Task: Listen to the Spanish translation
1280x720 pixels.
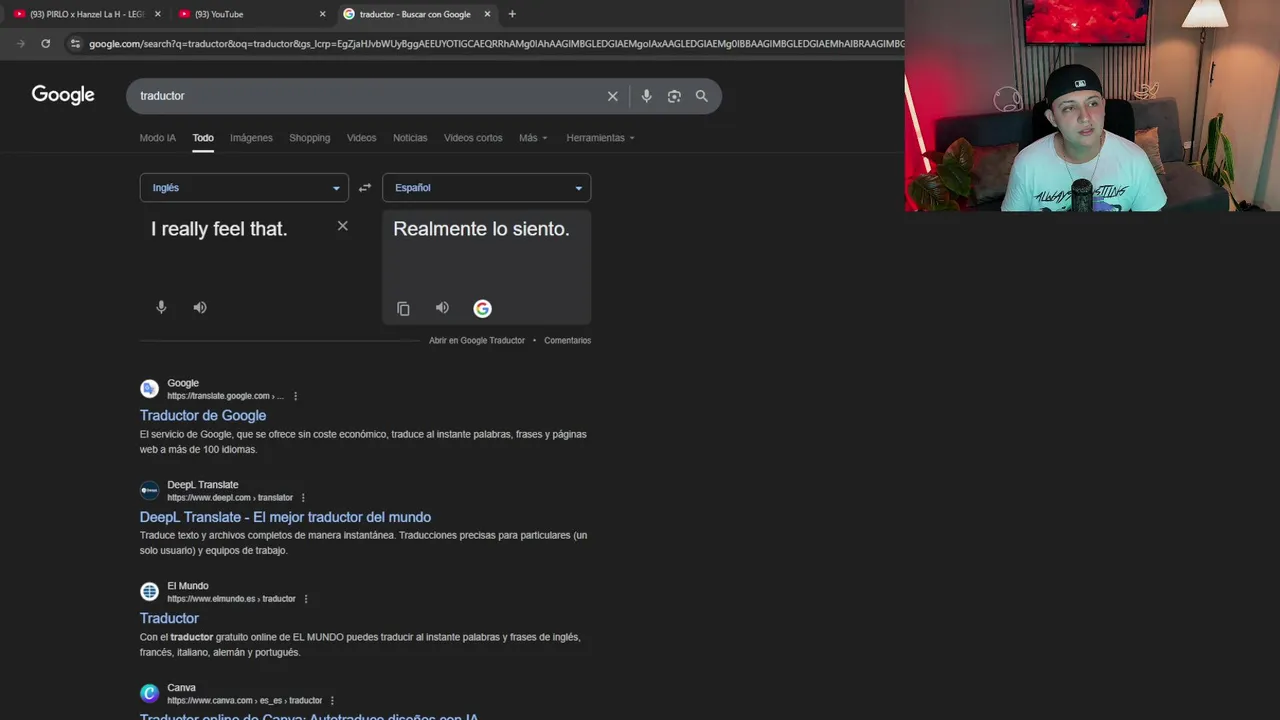Action: pyautogui.click(x=442, y=308)
